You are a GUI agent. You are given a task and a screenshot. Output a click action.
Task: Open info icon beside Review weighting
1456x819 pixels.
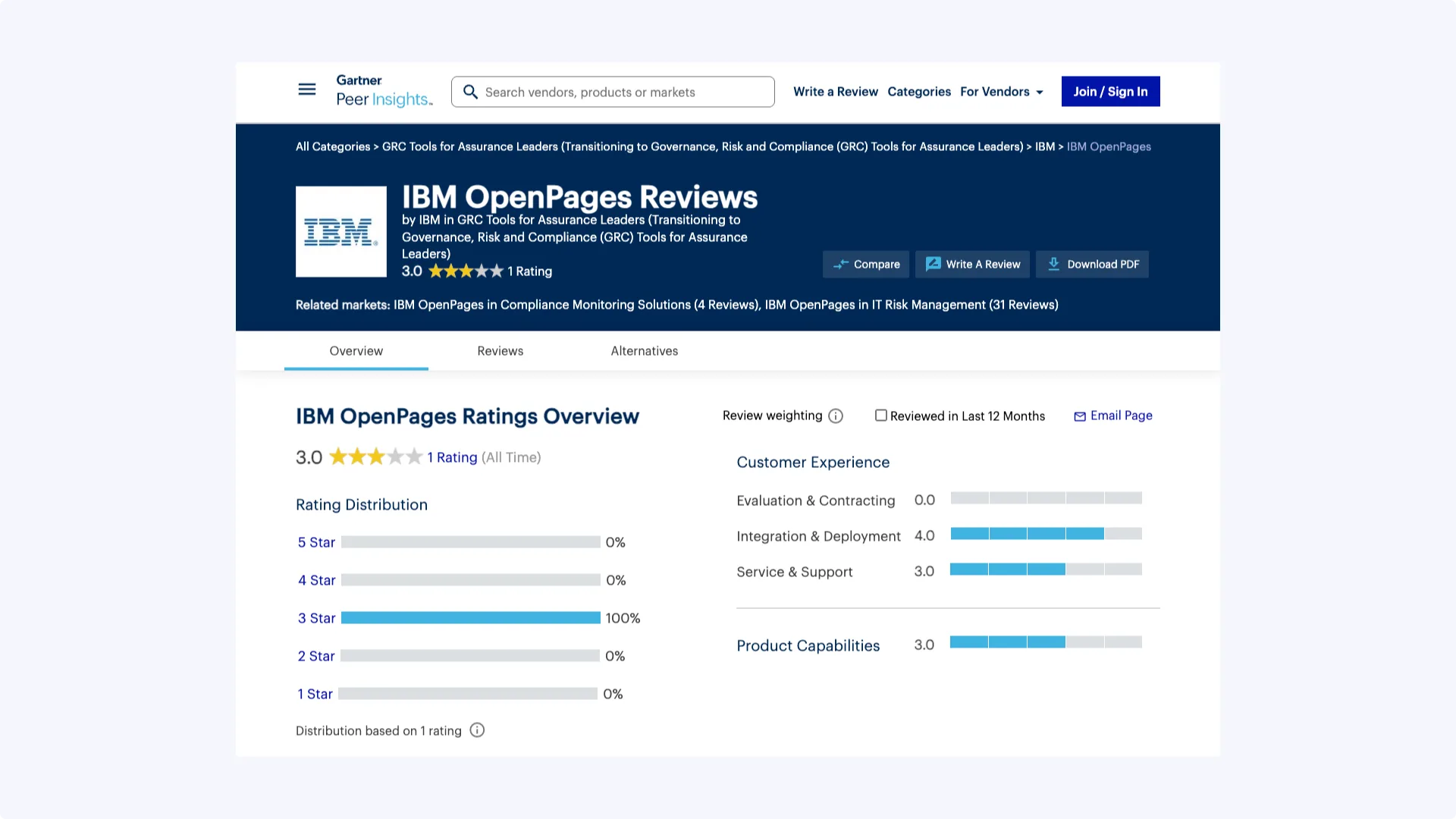tap(836, 416)
